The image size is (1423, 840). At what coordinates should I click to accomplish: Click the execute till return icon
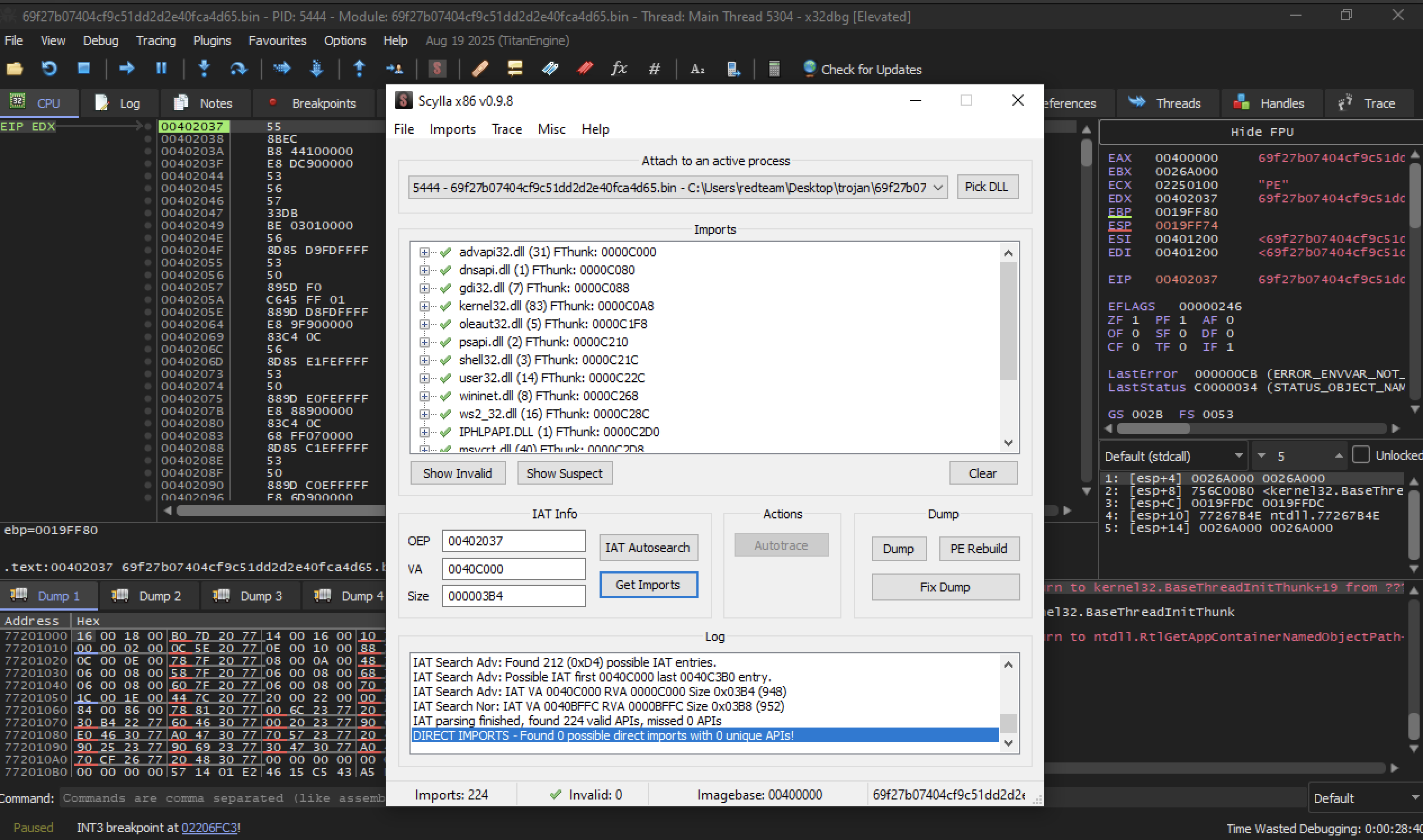359,69
